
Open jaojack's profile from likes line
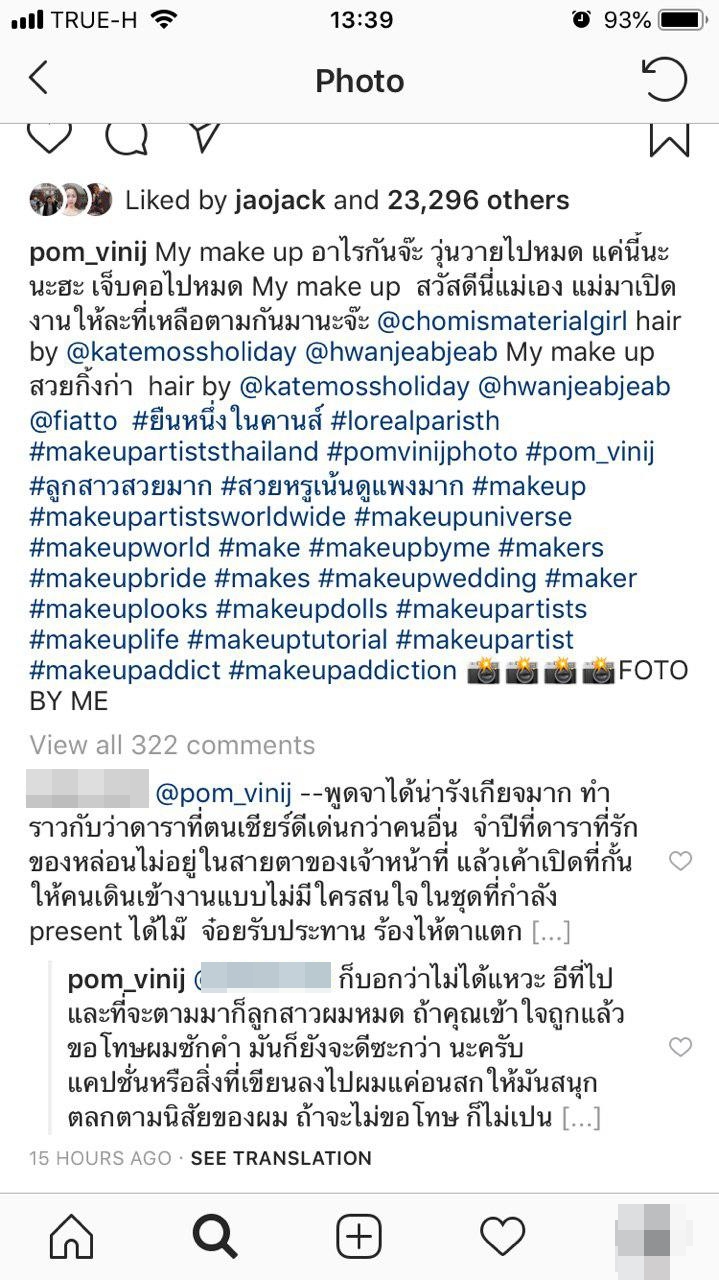tap(280, 200)
